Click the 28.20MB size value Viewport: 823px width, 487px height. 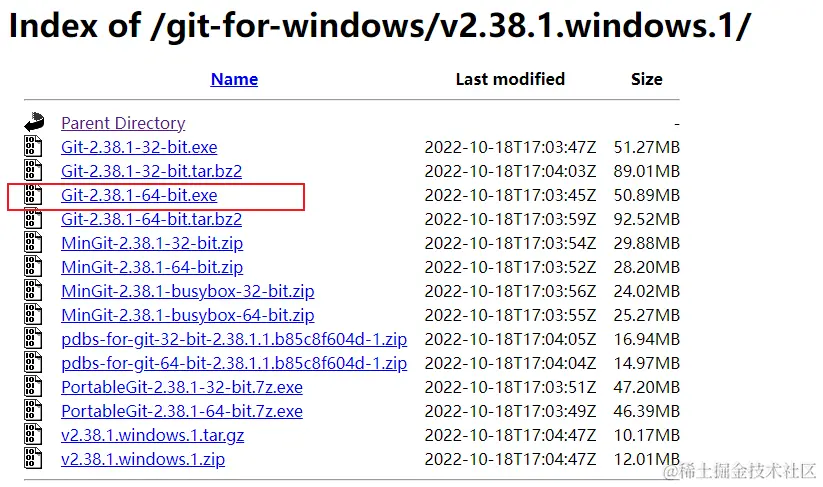(x=647, y=267)
